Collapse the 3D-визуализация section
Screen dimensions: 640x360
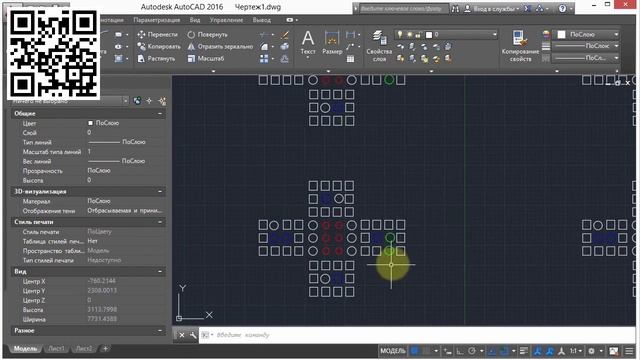click(160, 191)
